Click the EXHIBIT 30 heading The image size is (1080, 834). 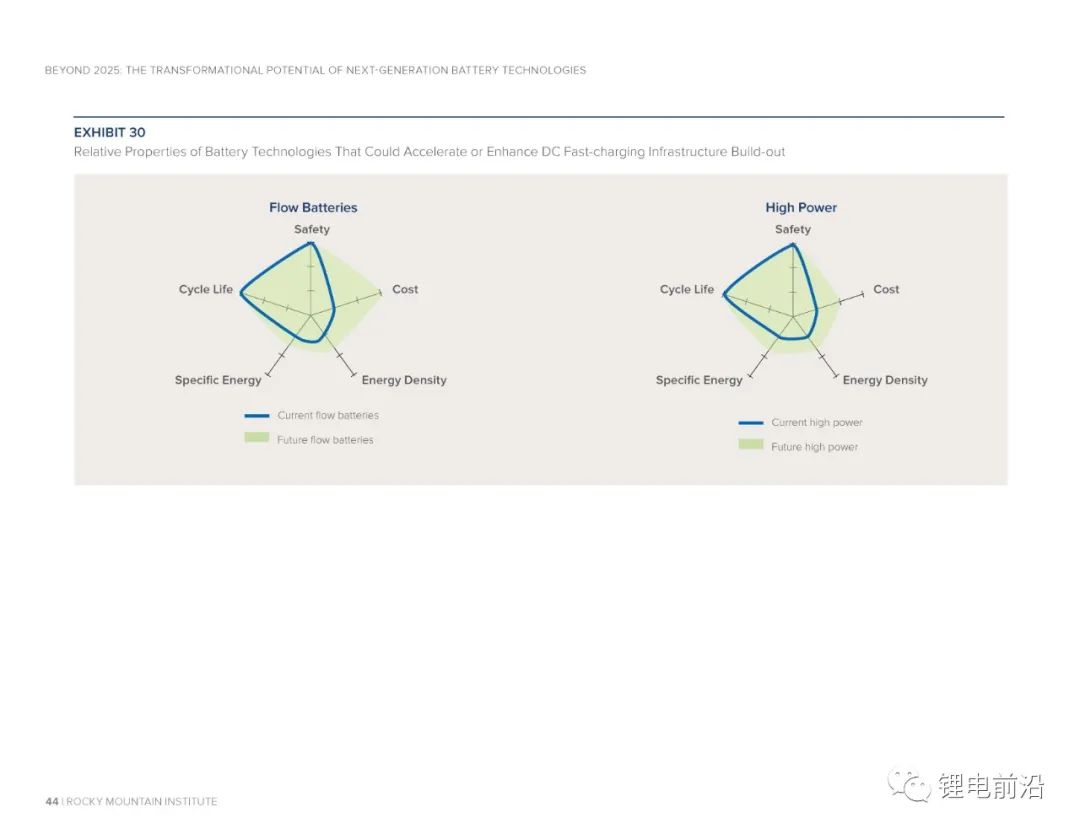pos(110,132)
